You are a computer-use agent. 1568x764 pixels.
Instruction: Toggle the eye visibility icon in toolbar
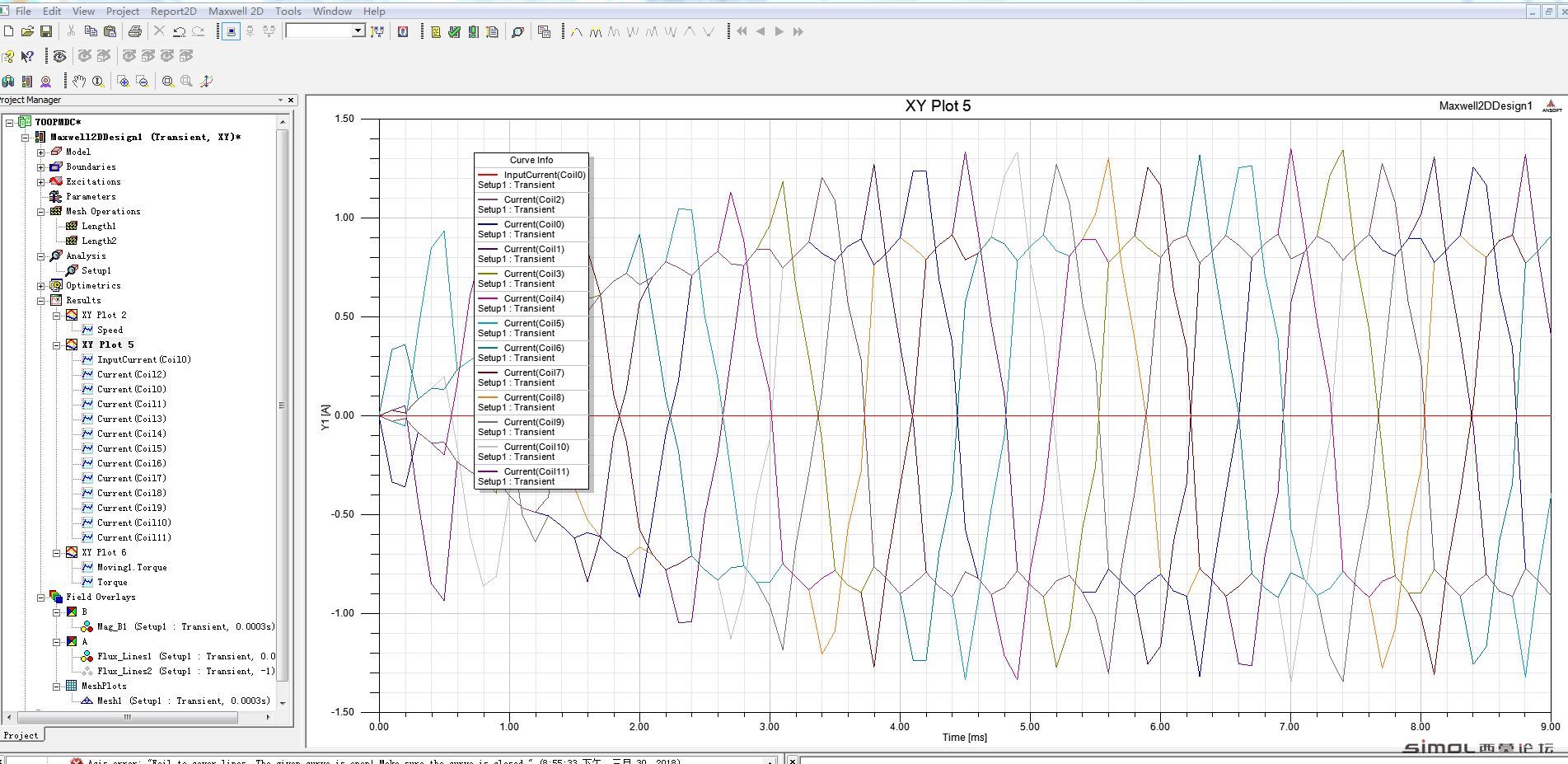[x=59, y=56]
